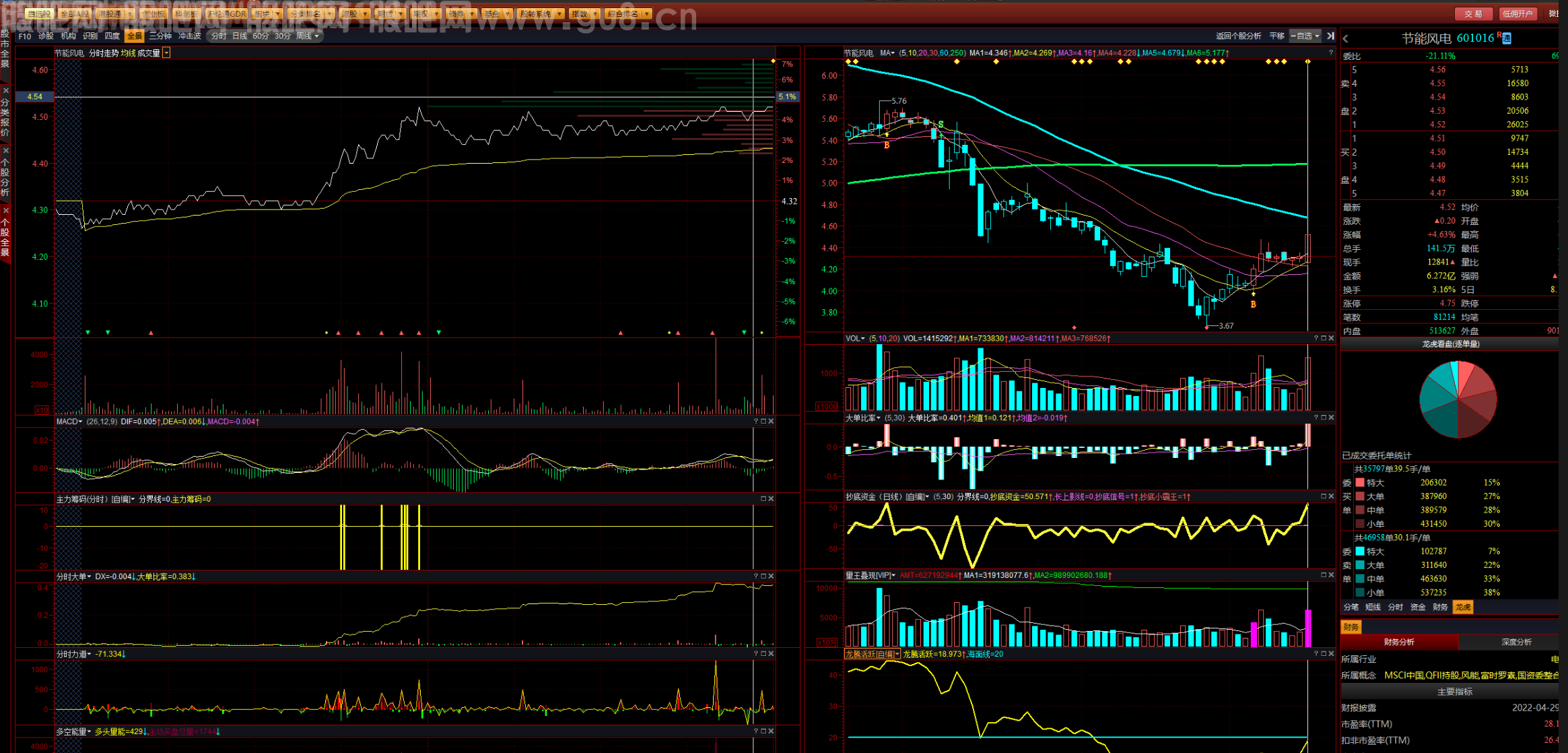The width and height of the screenshot is (1568, 753).
Task: Switch to the 深度分析 tab
Action: [x=1516, y=642]
